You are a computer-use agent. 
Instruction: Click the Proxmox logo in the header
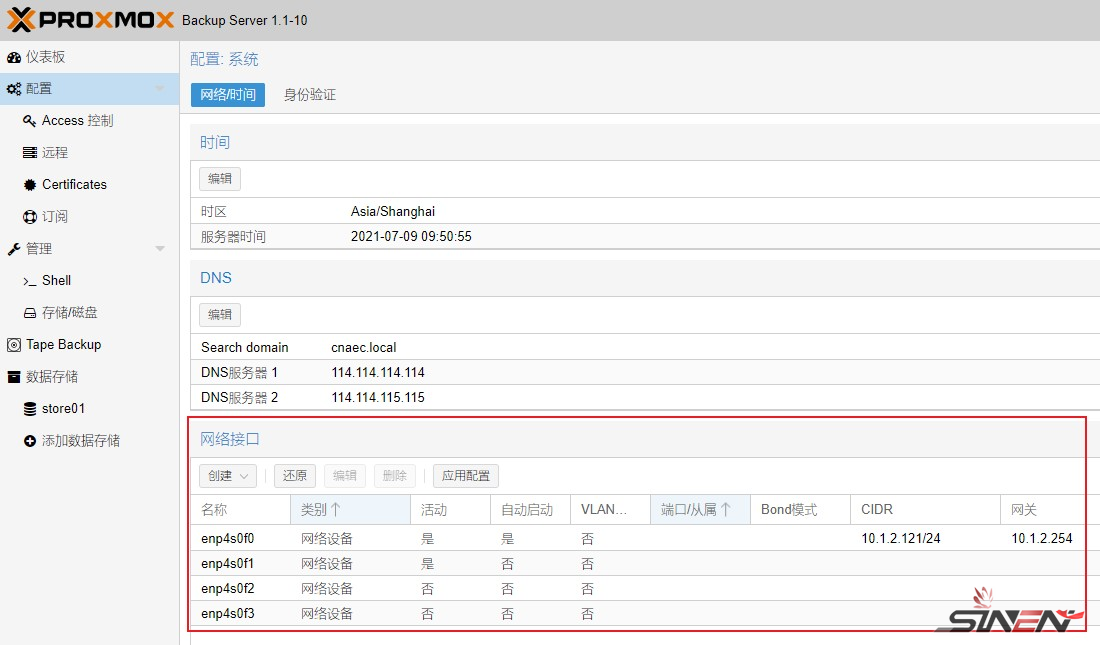[90, 20]
